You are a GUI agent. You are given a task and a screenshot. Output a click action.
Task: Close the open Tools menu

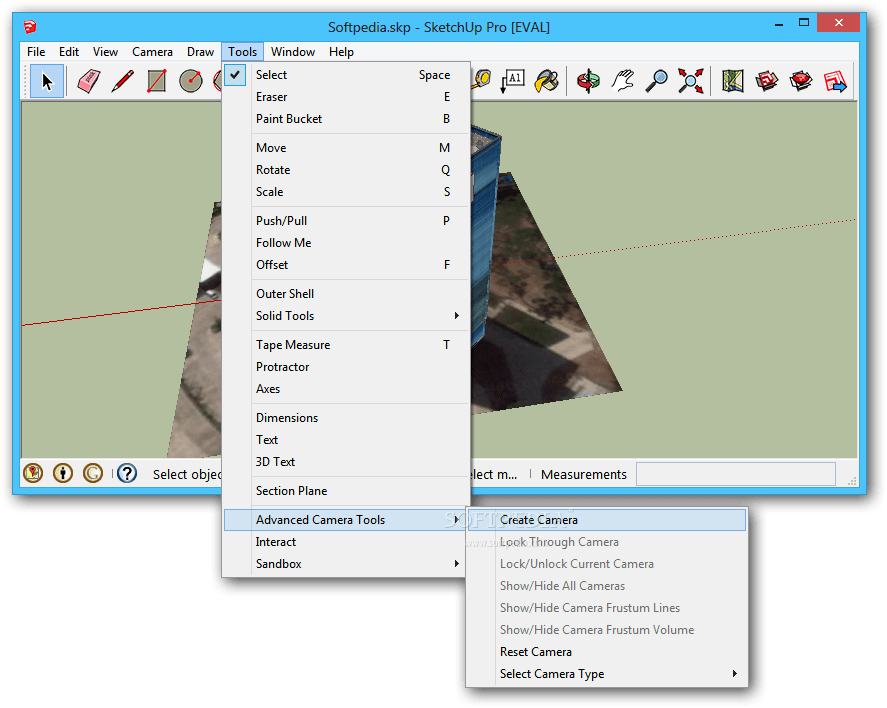243,51
